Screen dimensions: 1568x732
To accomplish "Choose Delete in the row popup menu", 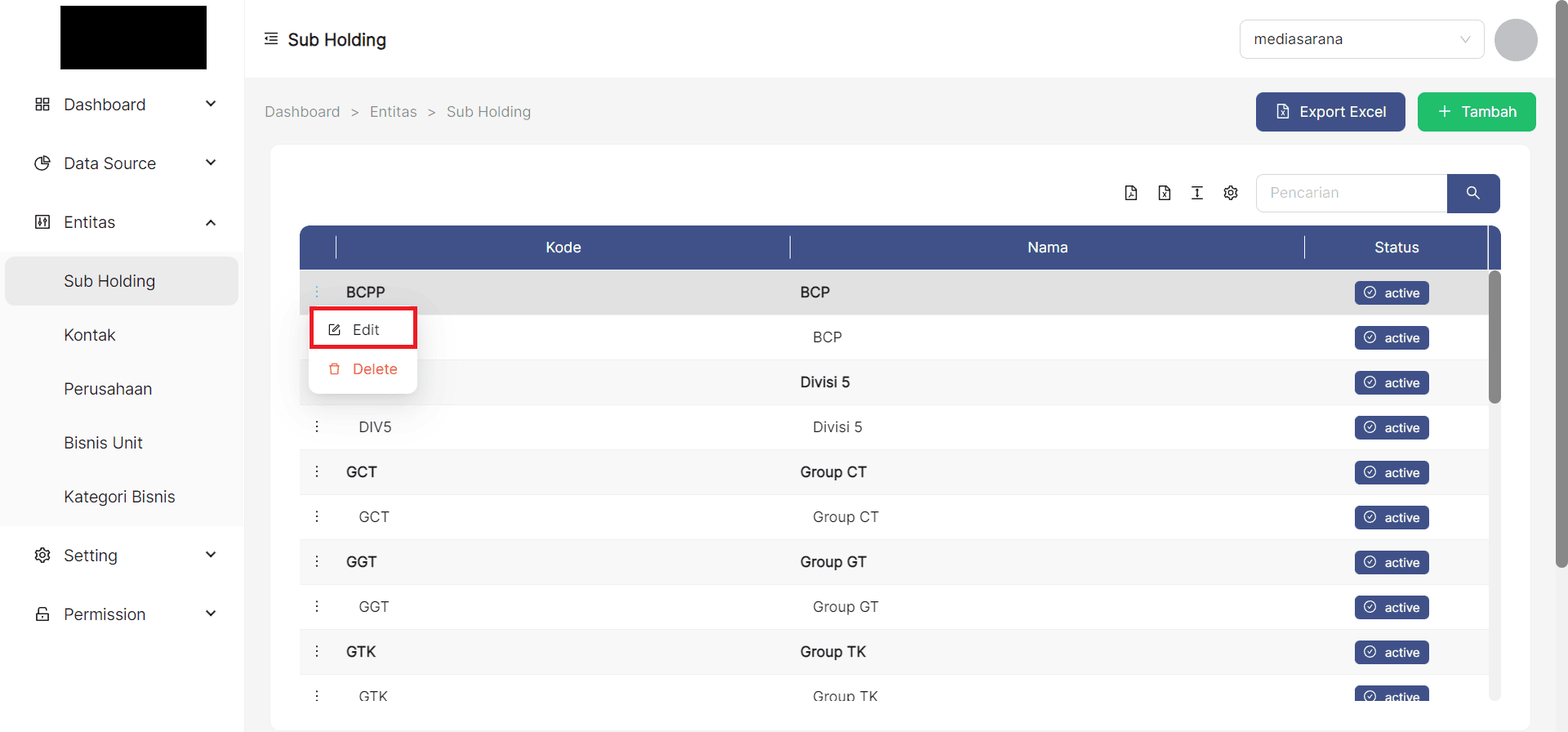I will click(x=363, y=369).
